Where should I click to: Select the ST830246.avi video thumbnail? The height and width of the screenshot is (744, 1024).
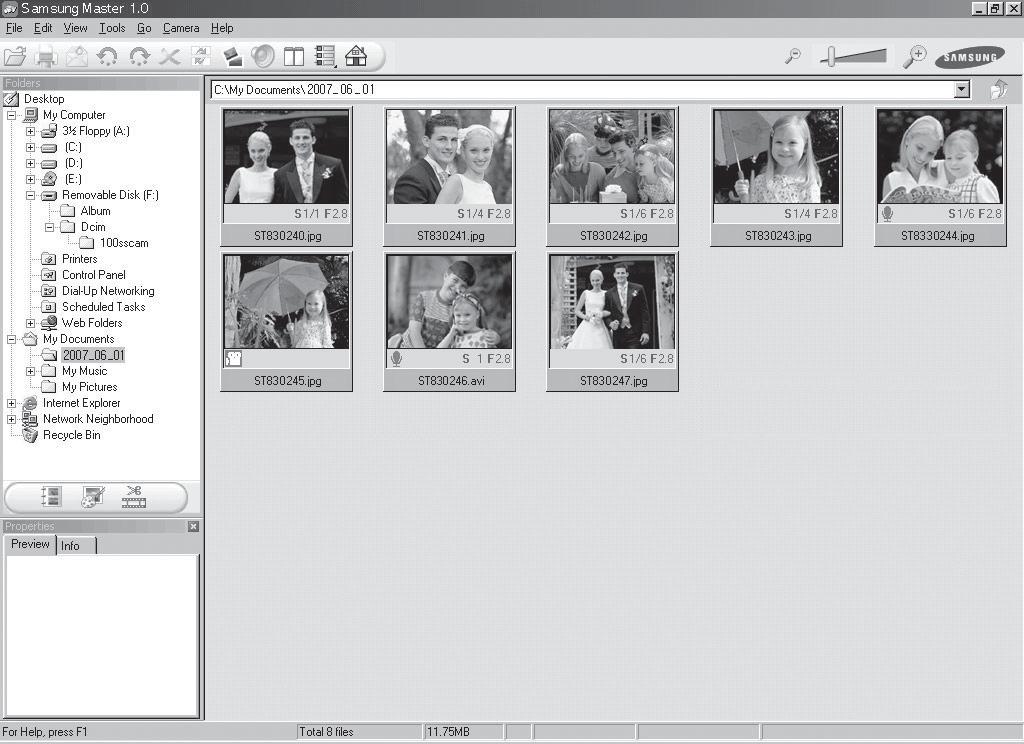click(449, 321)
